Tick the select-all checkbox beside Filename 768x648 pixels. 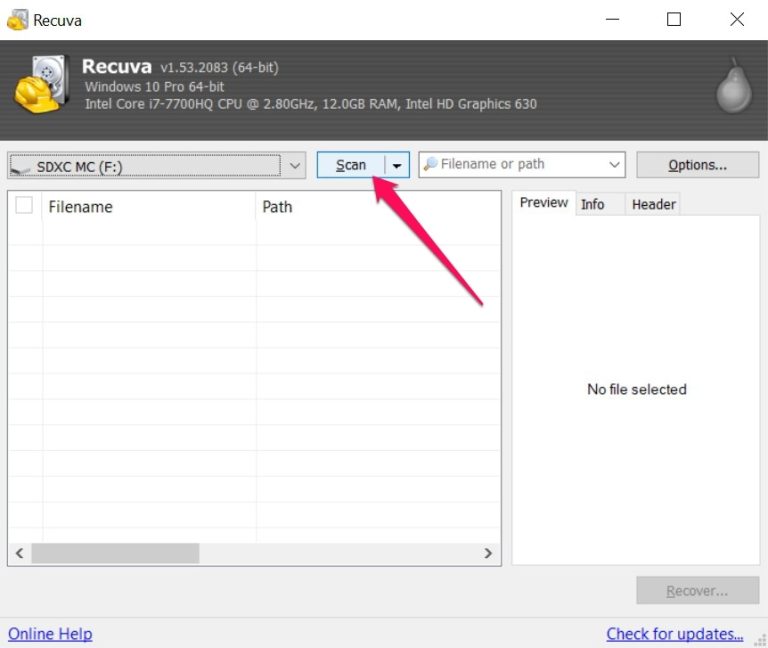tap(24, 205)
